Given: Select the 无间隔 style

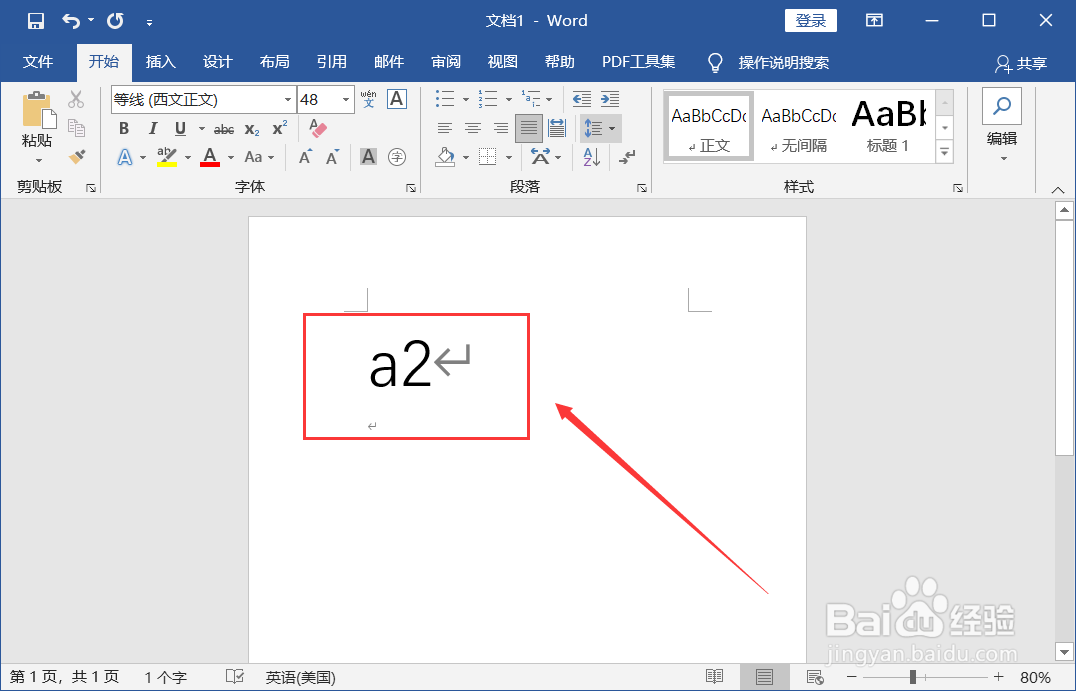Looking at the screenshot, I should click(x=799, y=127).
